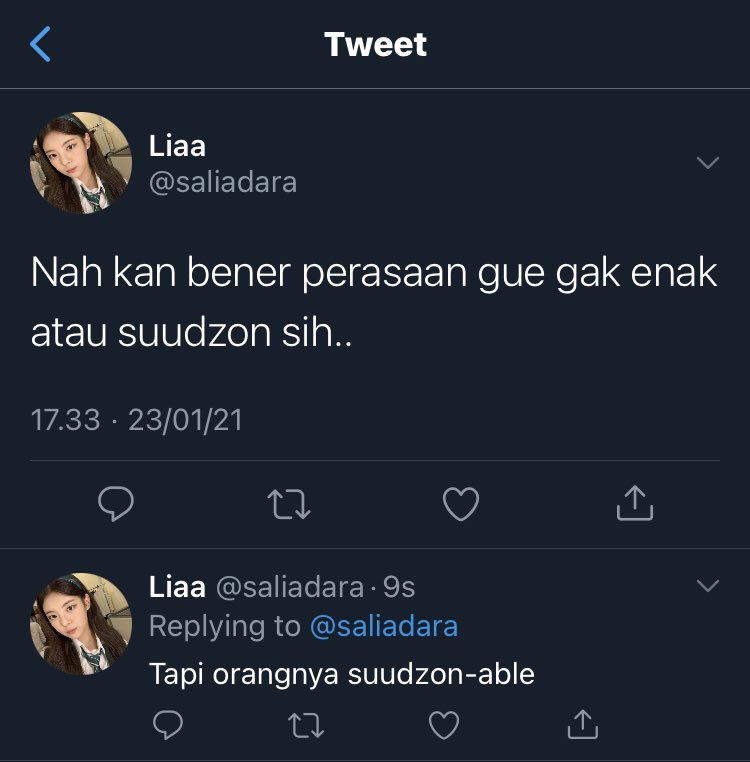Reply to the main tweet

pyautogui.click(x=116, y=503)
